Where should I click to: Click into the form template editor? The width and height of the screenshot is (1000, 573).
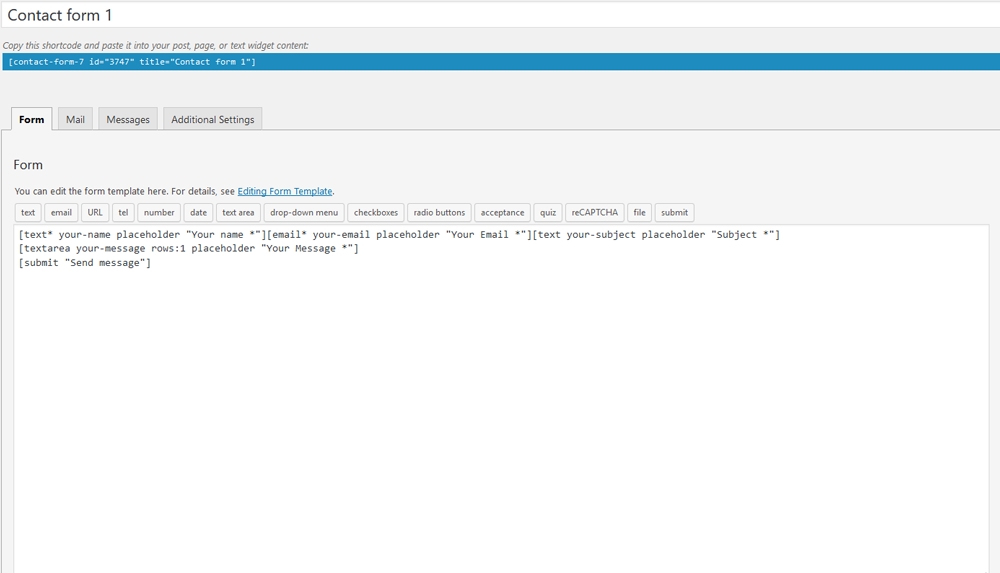tap(500, 400)
